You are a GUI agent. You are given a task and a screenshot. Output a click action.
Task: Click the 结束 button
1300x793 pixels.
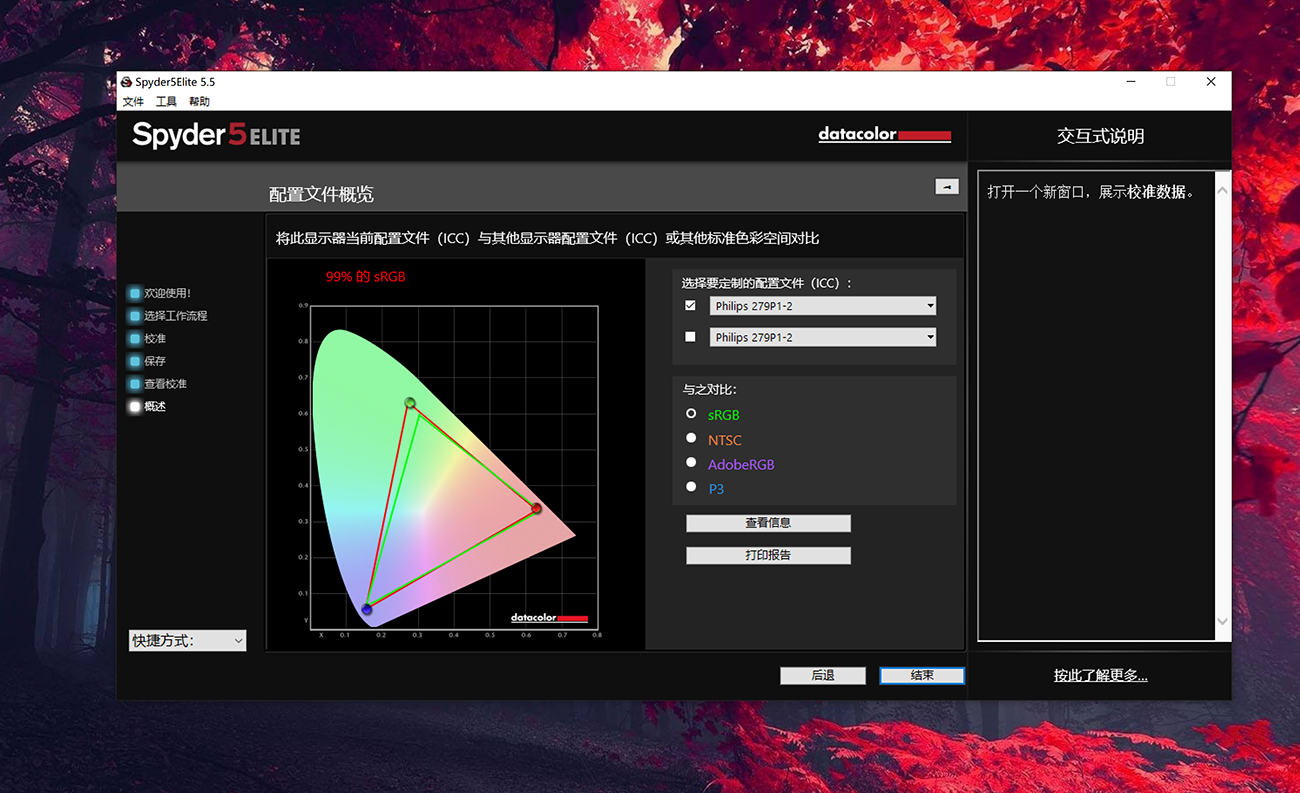(x=922, y=676)
